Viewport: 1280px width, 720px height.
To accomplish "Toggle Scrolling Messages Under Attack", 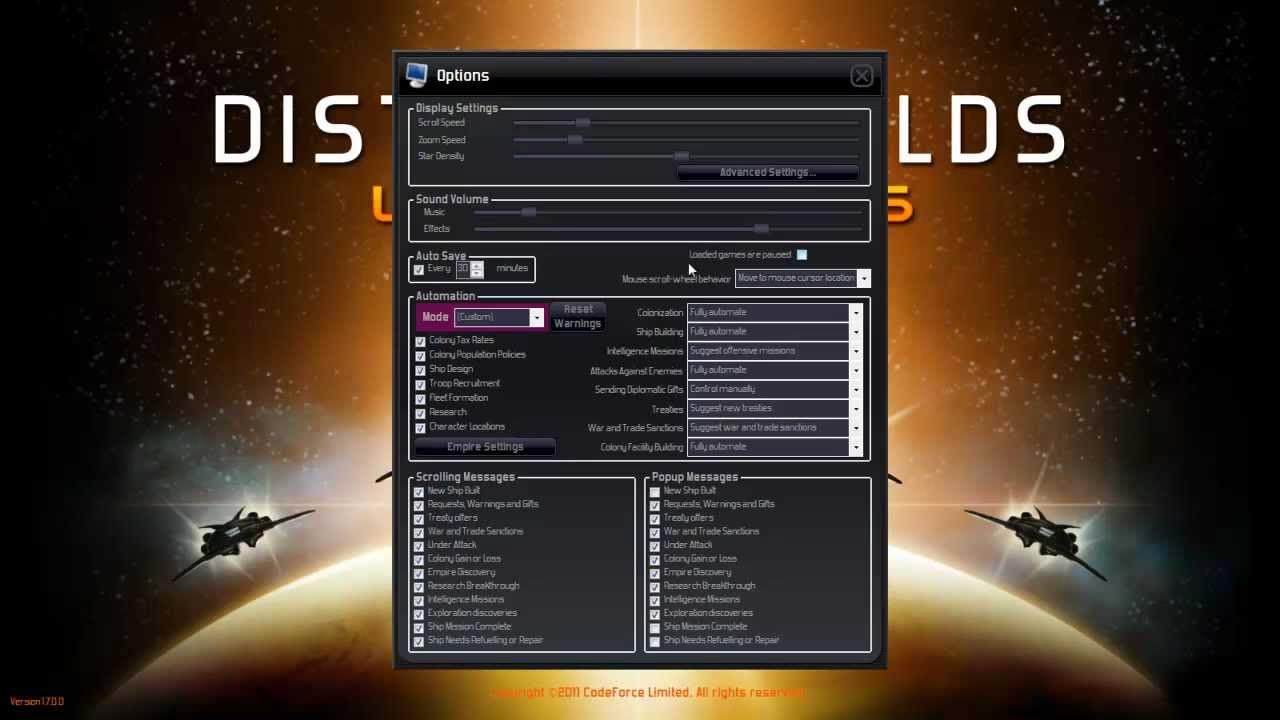I will (419, 546).
